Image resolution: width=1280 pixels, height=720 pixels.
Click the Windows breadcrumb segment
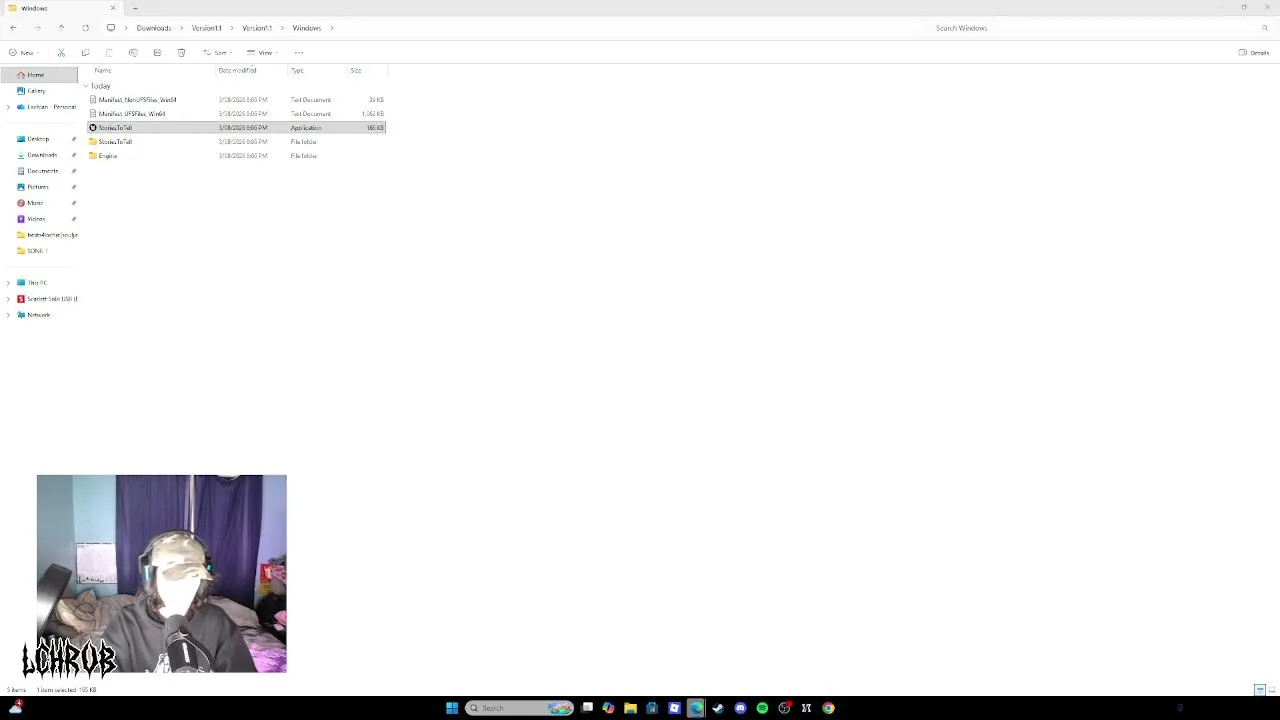click(307, 28)
